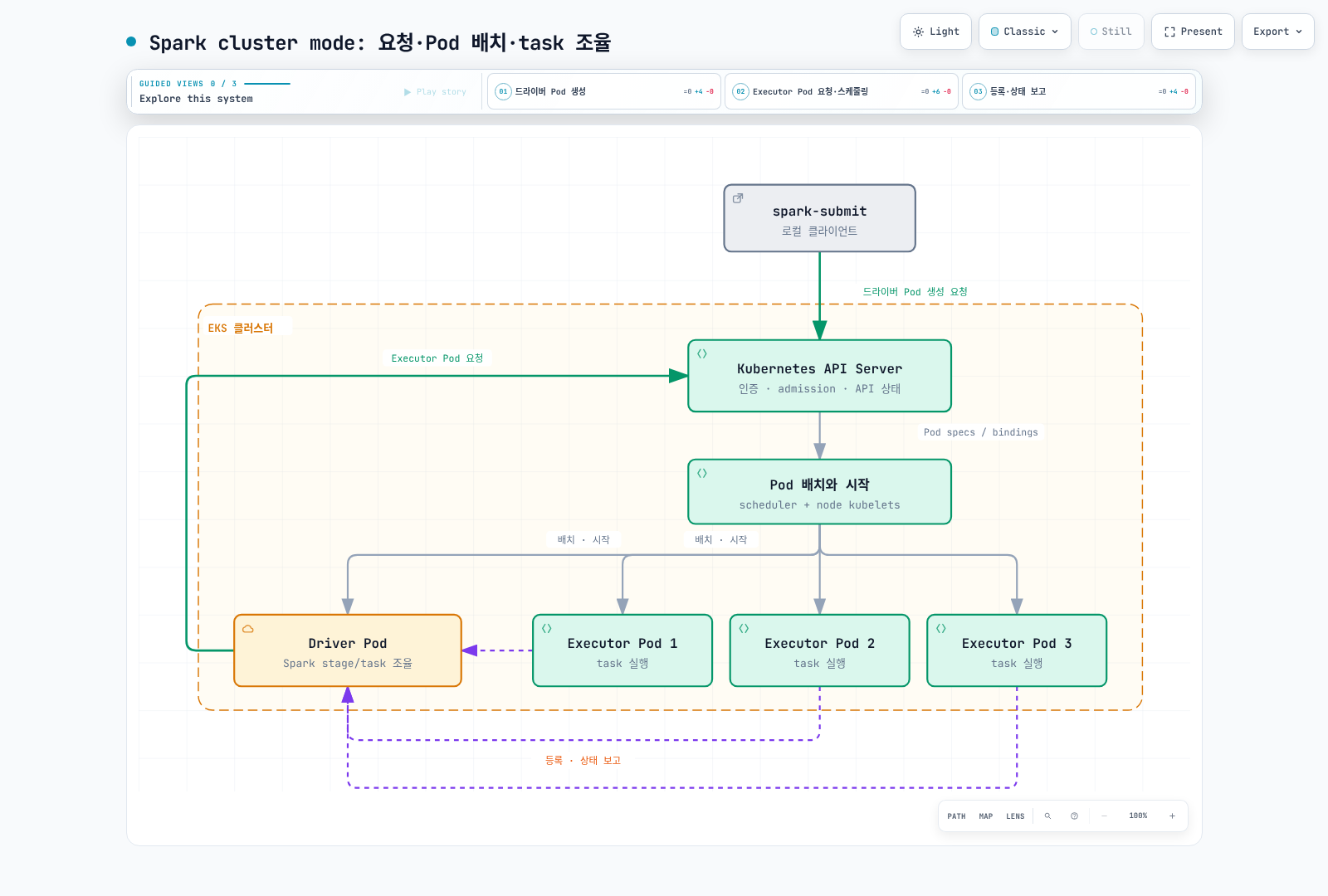The width and height of the screenshot is (1328, 896).
Task: Click the 등록 · 상태 보고 edge label
Action: click(583, 760)
